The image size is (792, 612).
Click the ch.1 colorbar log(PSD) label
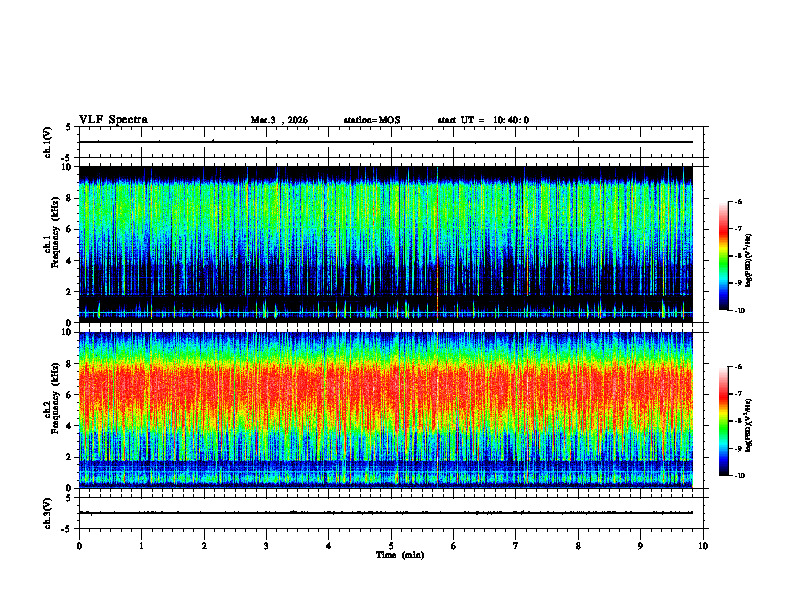click(x=749, y=261)
